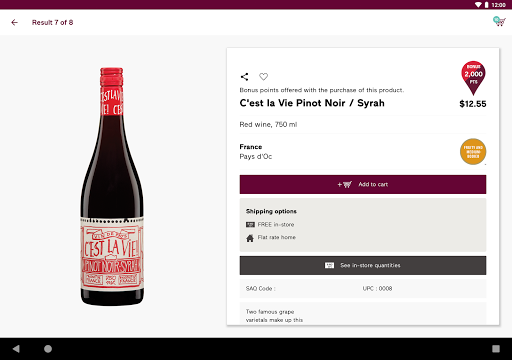Tap the France Pays d'Oc origin
Viewport: 512px width, 360px height.
click(256, 152)
